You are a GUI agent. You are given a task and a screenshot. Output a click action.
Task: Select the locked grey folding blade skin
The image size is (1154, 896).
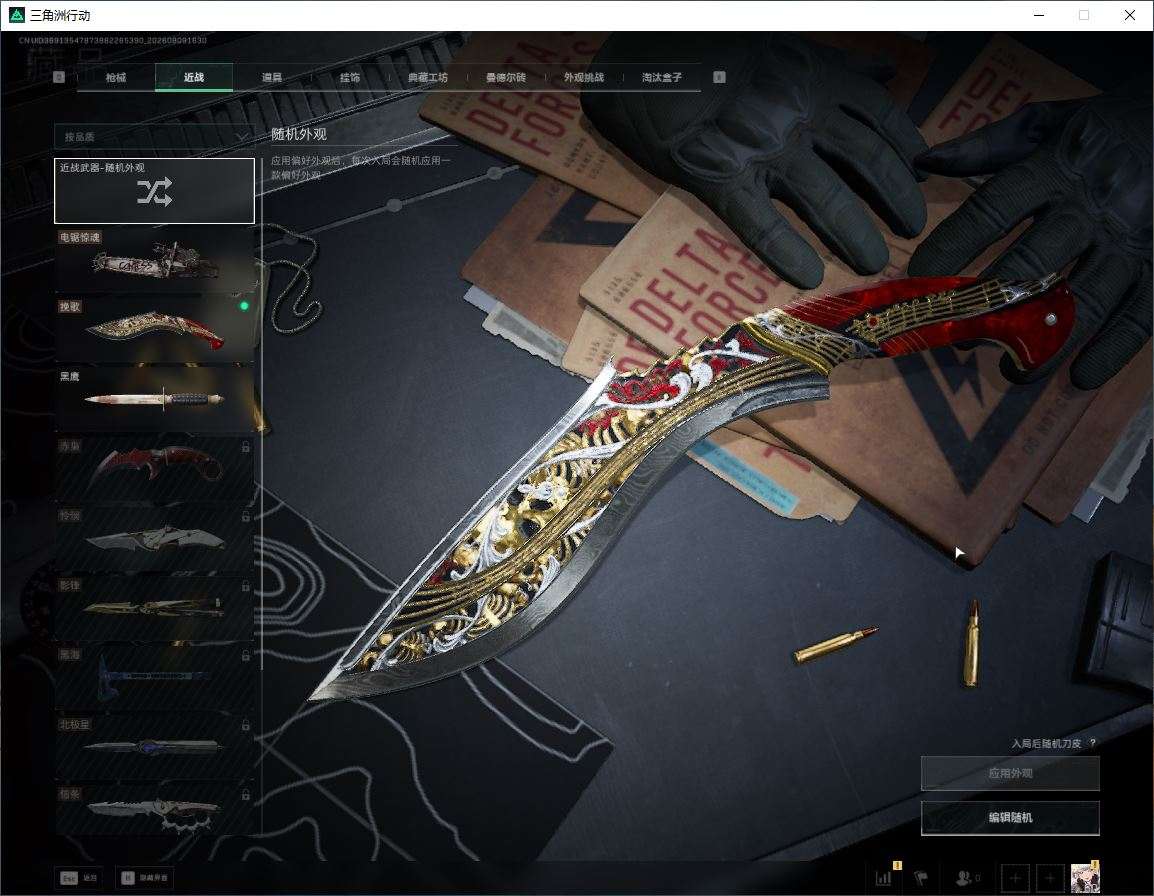click(x=155, y=539)
